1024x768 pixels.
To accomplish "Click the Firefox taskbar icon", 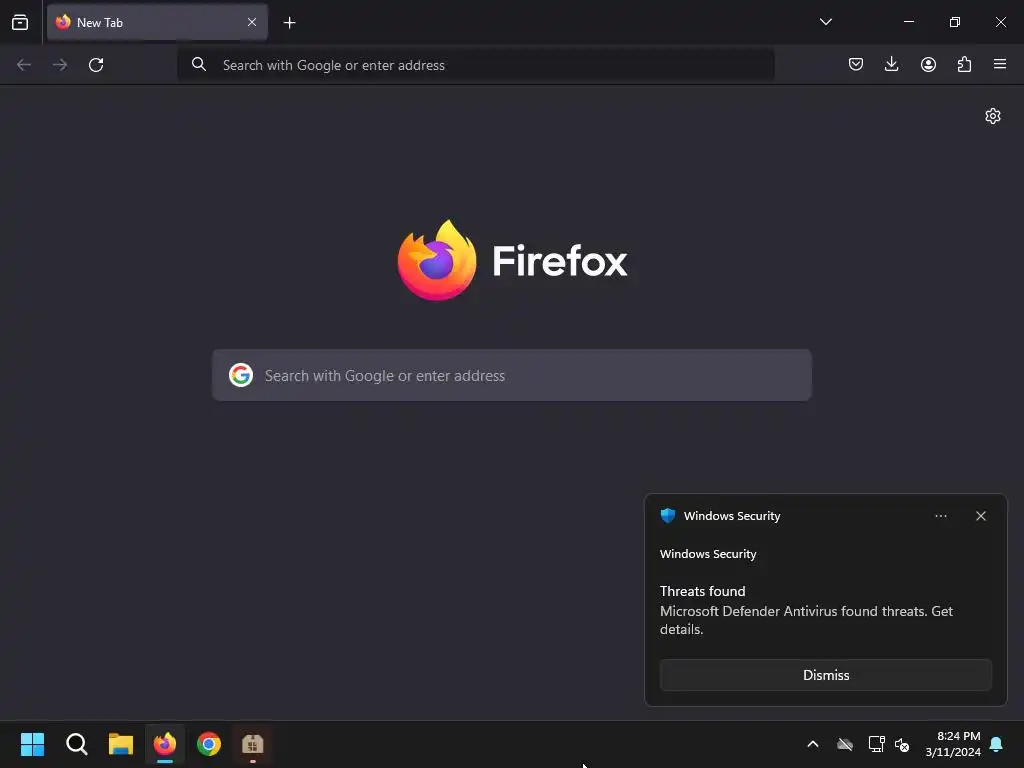I will click(x=165, y=744).
